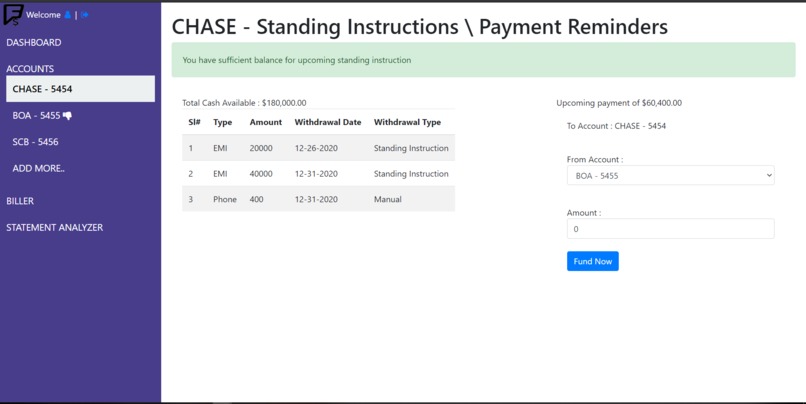This screenshot has width=806, height=404.
Task: Open the DASHBOARD menu item
Action: pyautogui.click(x=34, y=43)
